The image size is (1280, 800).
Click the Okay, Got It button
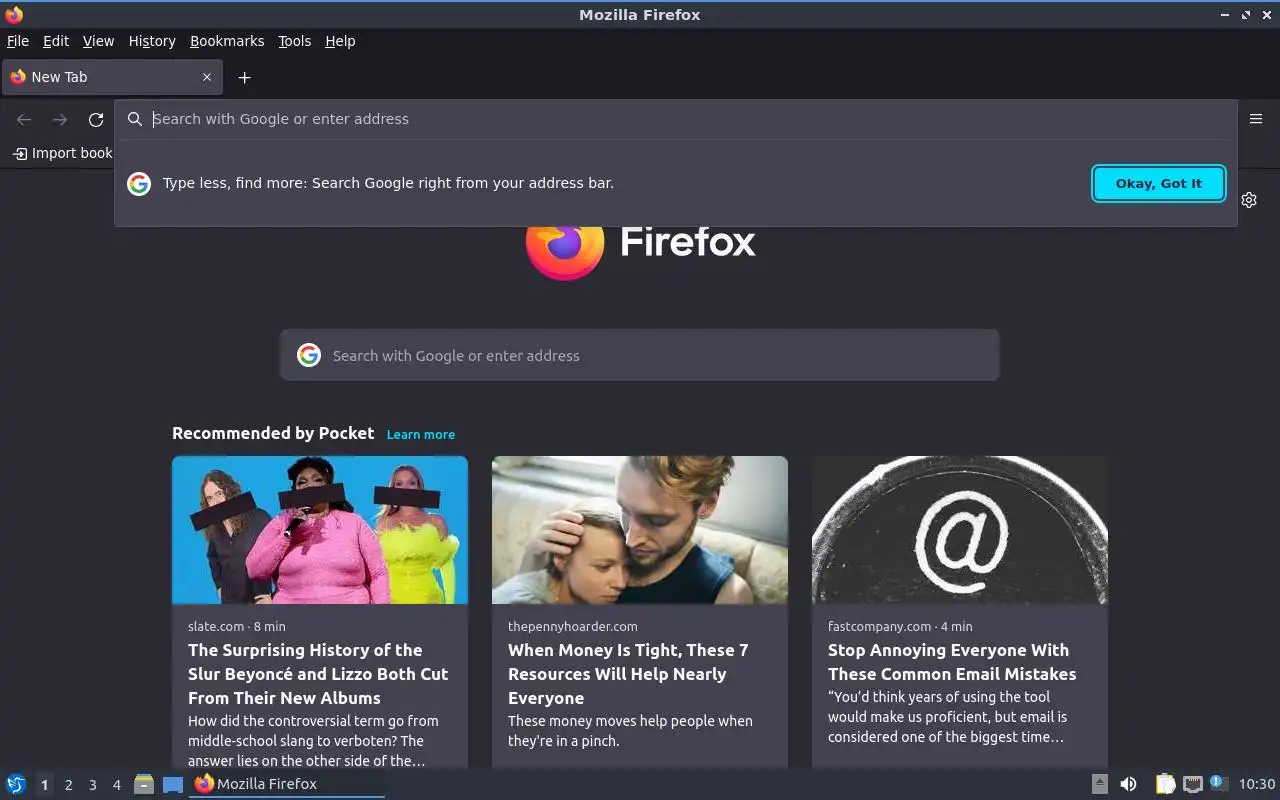(1159, 183)
